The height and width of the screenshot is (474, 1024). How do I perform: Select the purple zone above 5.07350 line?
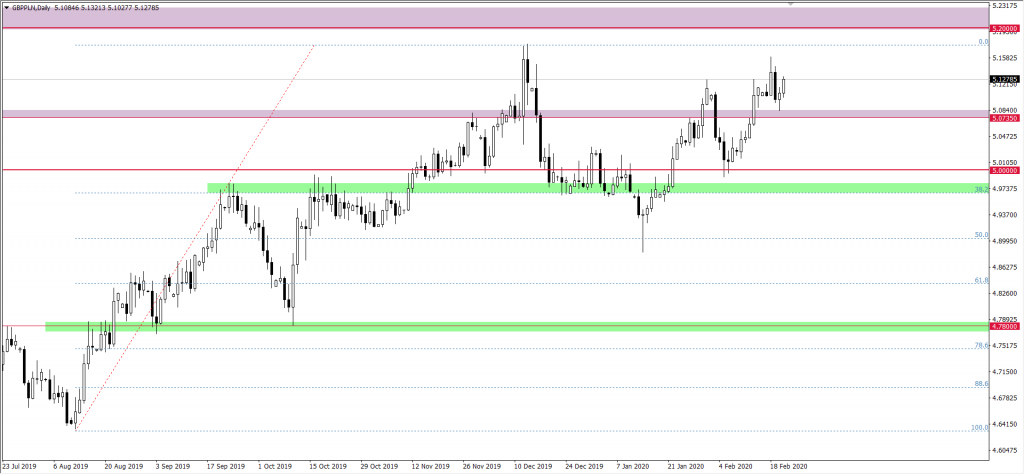[496, 114]
